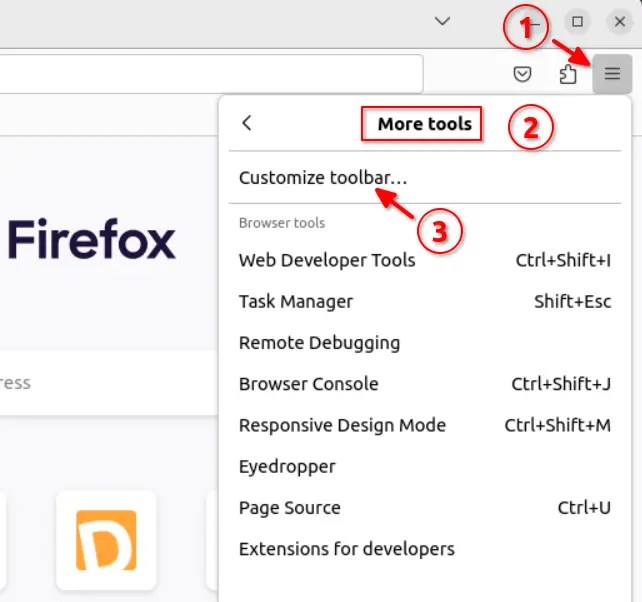Go back using the More tools back arrow
Image resolution: width=642 pixels, height=602 pixels.
point(246,123)
